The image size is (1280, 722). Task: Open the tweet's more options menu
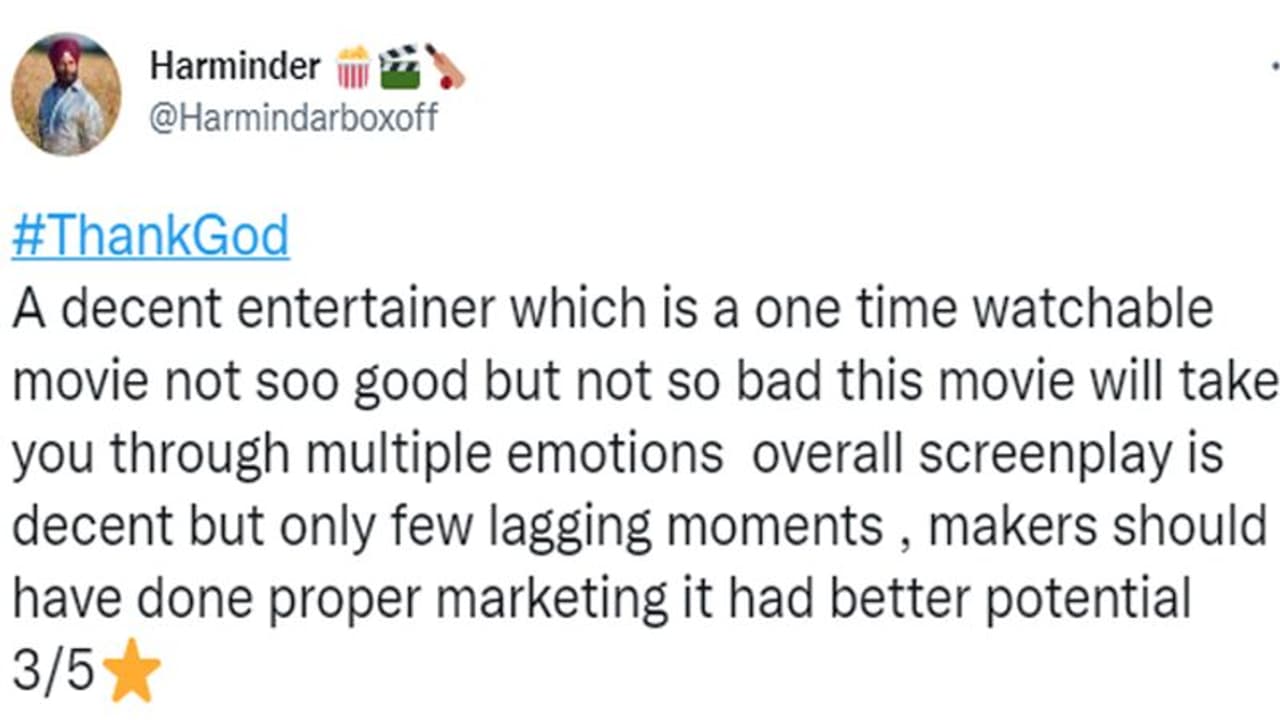(1273, 62)
